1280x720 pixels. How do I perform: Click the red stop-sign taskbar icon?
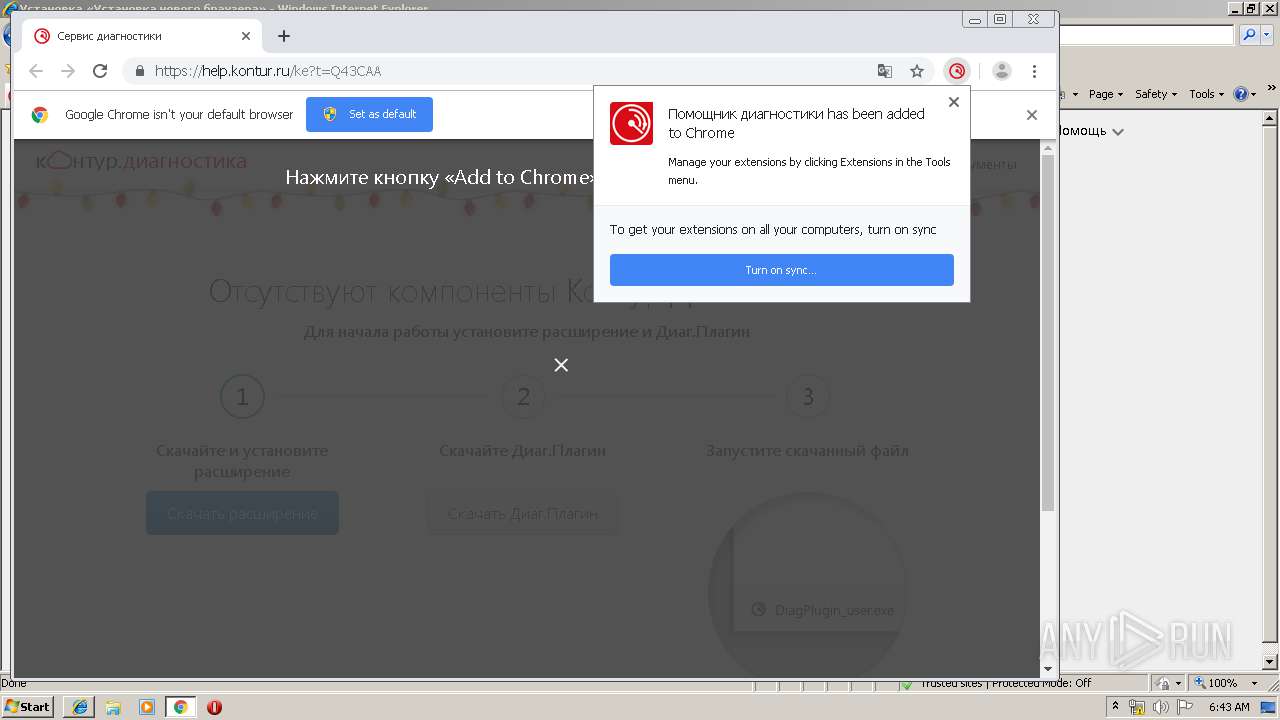(x=214, y=707)
